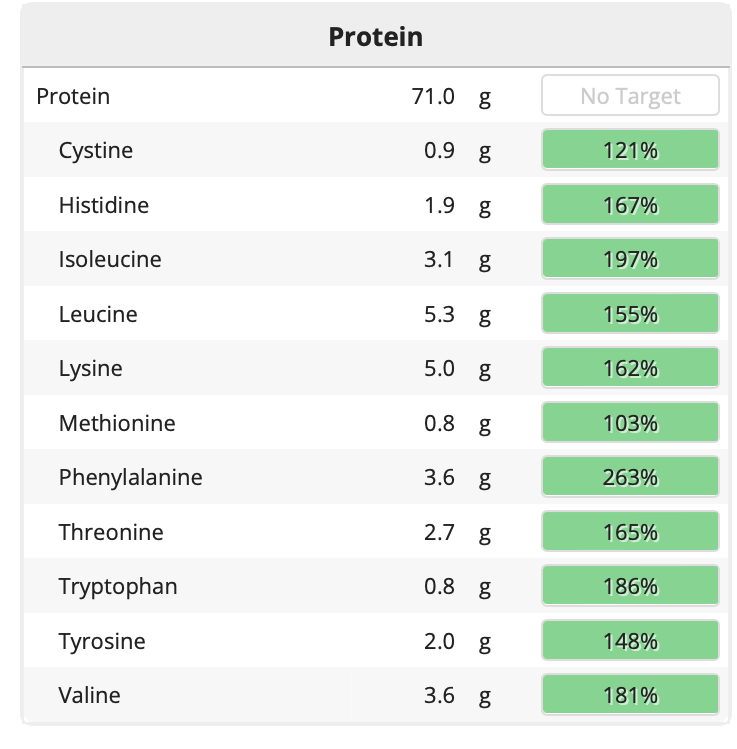Click the Cystine 121% progress bar
737x749 pixels.
click(x=630, y=151)
